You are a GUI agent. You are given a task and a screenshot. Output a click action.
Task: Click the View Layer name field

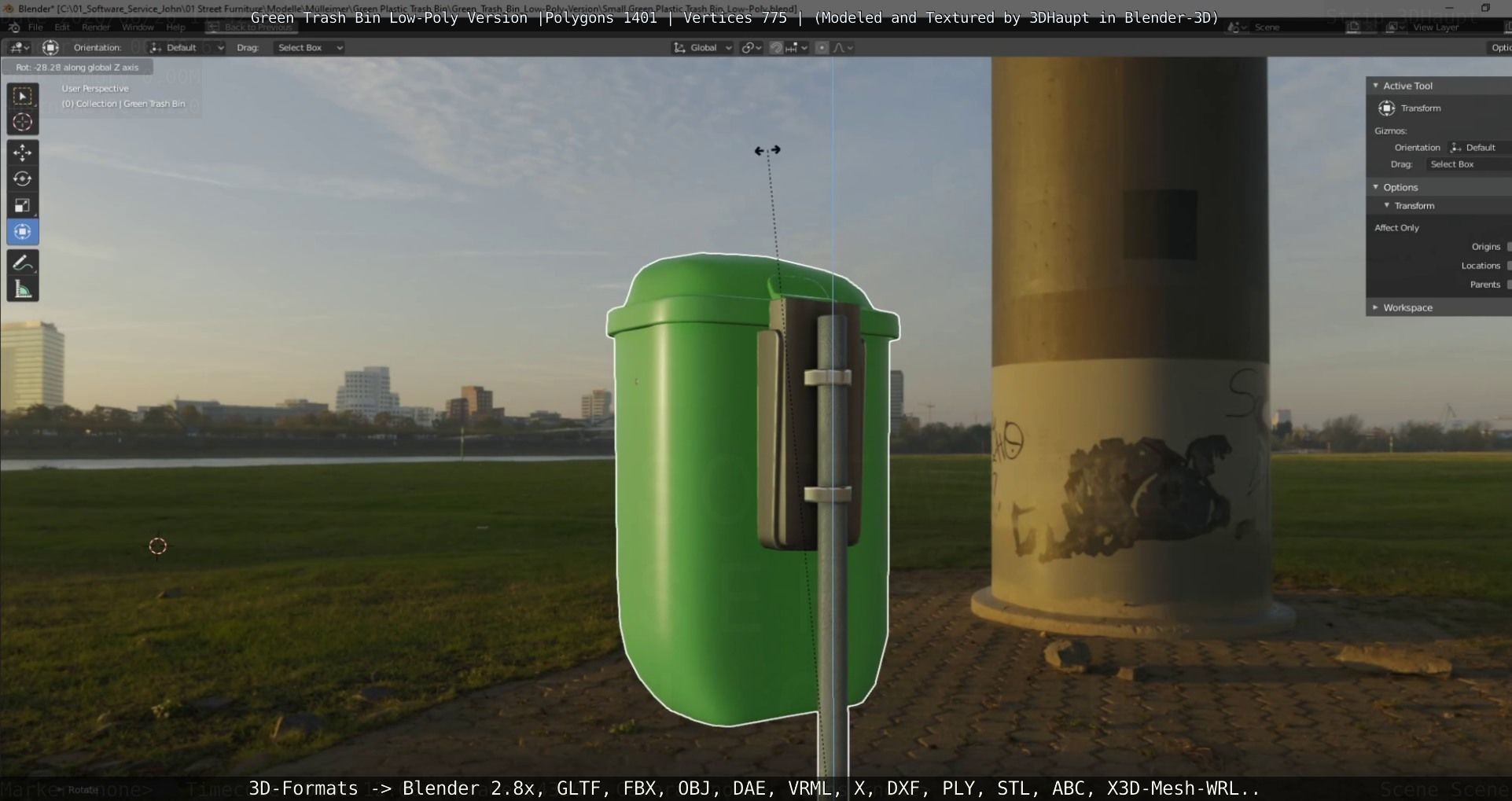[1456, 28]
